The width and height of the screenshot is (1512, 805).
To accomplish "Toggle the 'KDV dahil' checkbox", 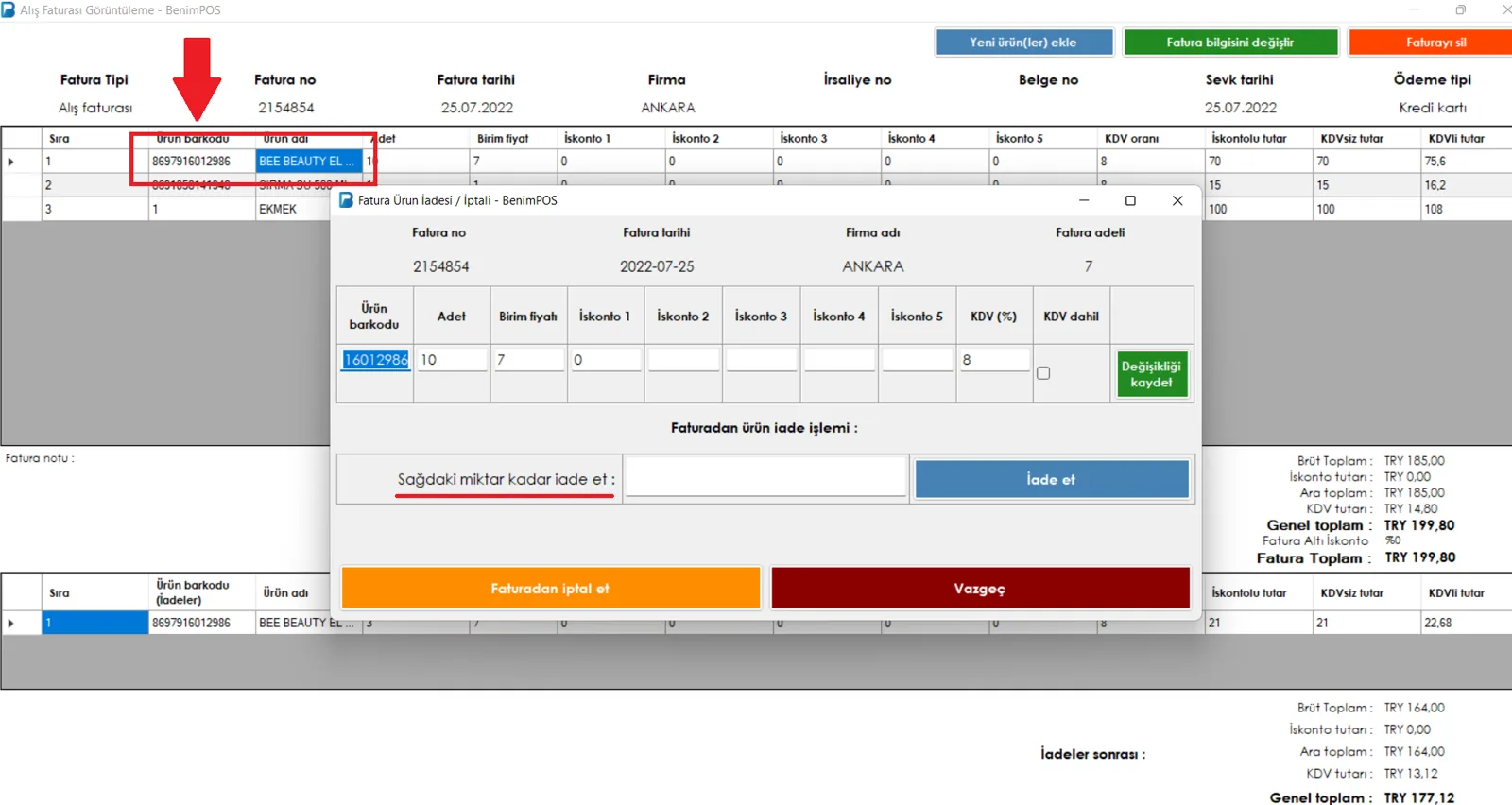I will [x=1043, y=373].
